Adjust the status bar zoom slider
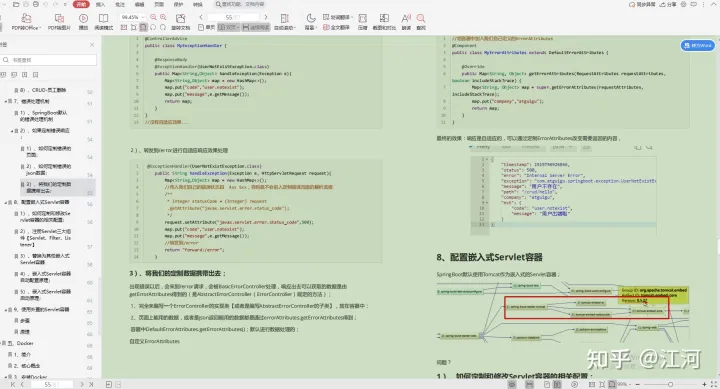The image size is (720, 389). click(670, 384)
